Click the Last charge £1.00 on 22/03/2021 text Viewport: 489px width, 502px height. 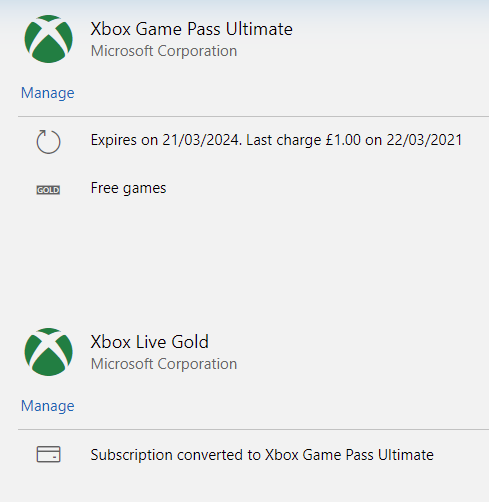(x=354, y=140)
